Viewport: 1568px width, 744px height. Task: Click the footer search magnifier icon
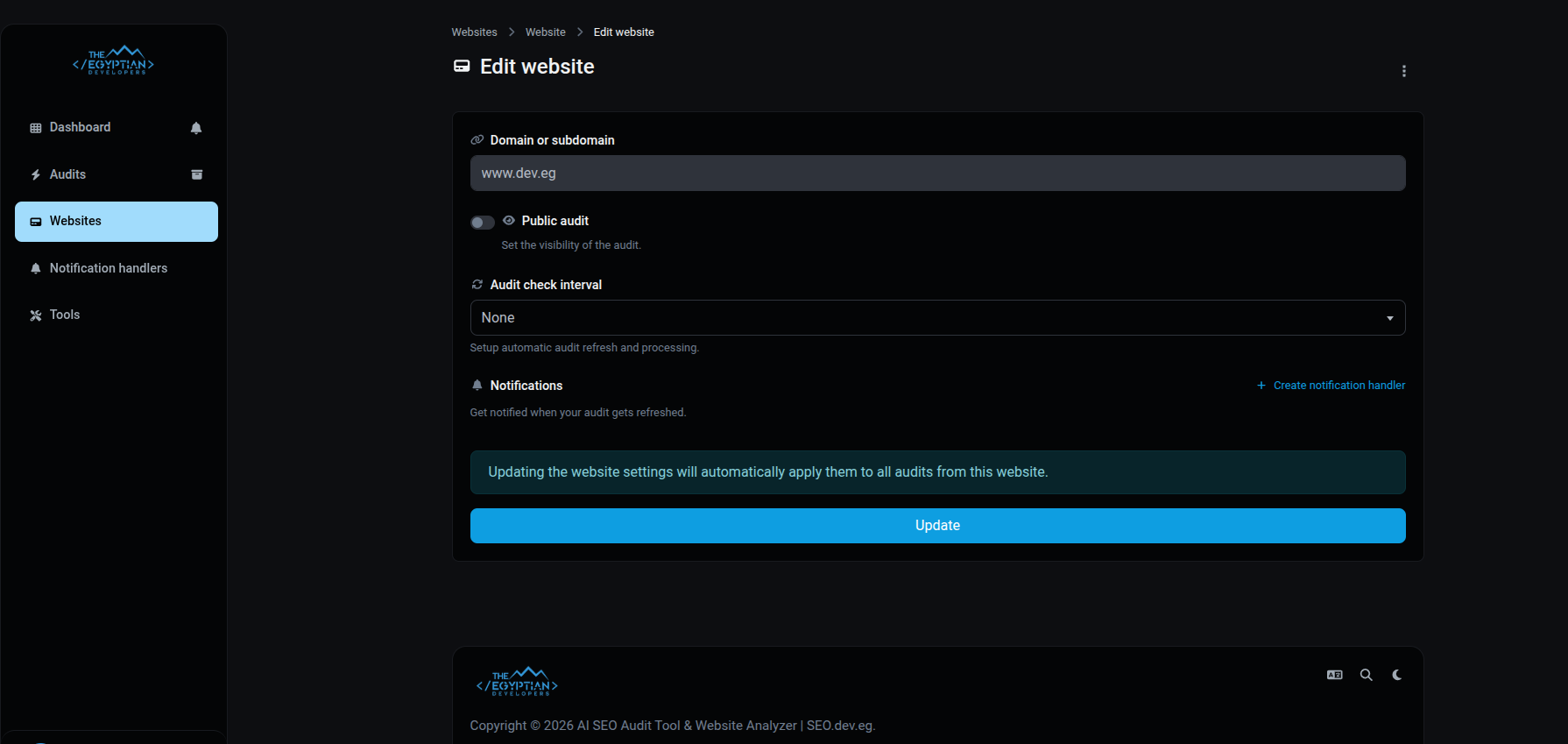pos(1366,675)
